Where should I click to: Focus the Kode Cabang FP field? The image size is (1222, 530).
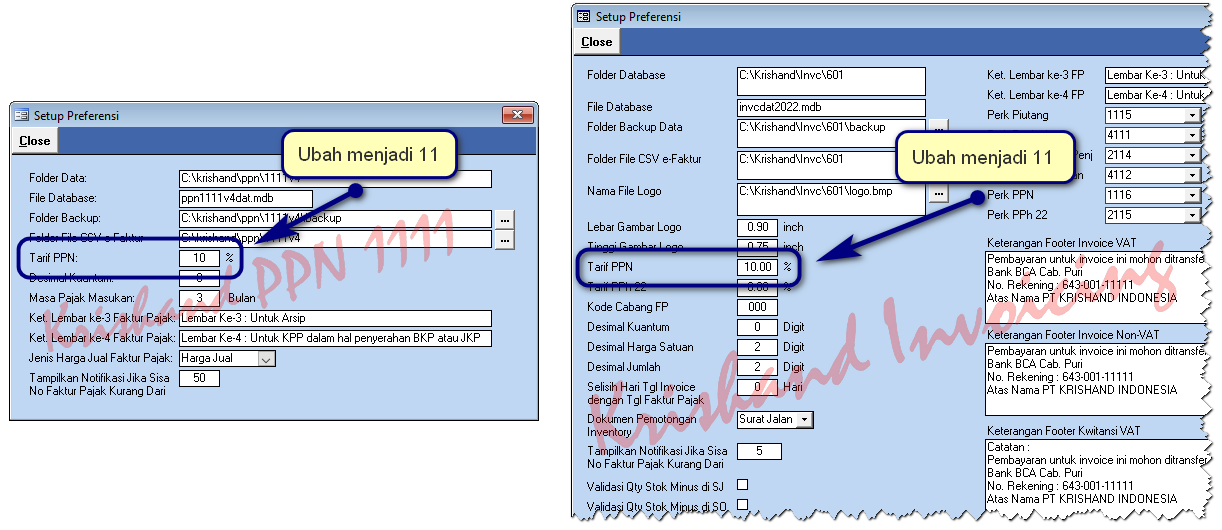click(757, 307)
